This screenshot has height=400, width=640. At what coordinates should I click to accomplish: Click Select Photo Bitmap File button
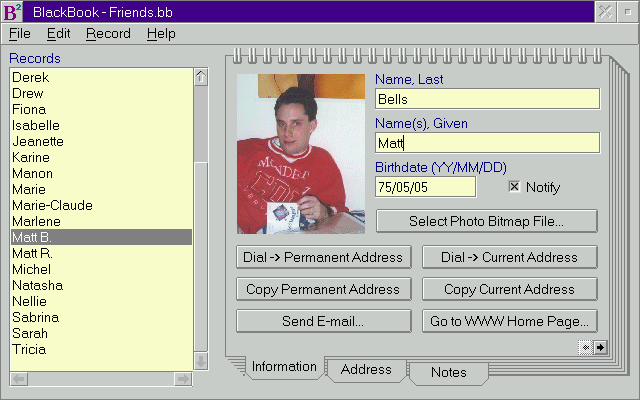[x=487, y=221]
